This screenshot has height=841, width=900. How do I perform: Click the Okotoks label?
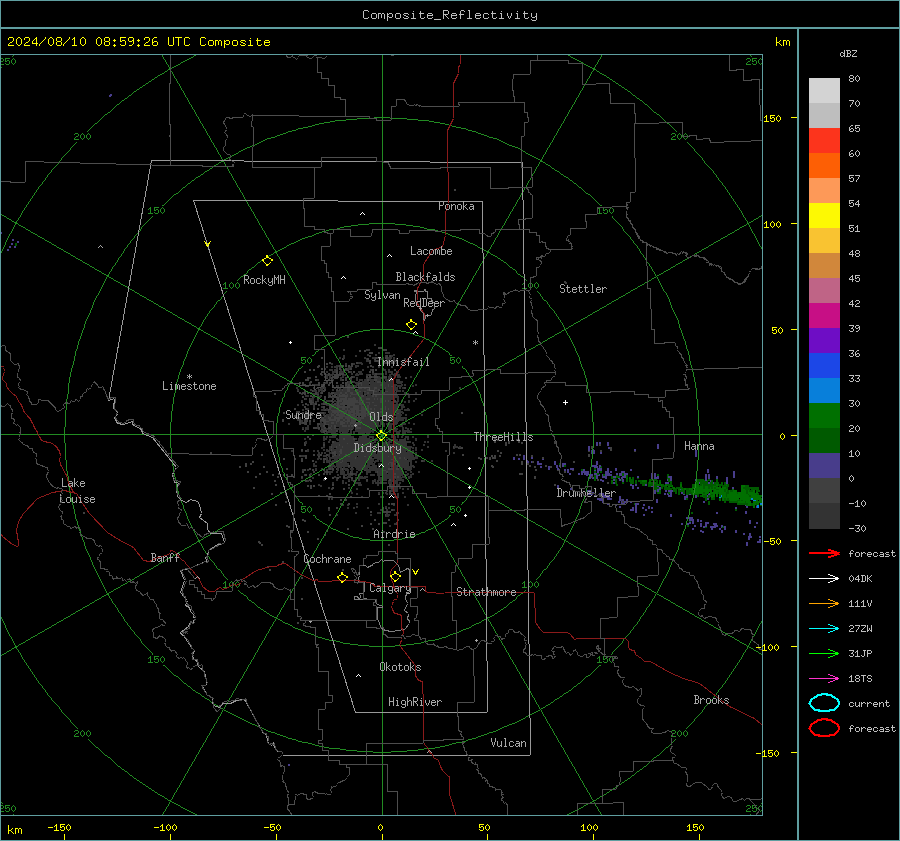point(400,667)
